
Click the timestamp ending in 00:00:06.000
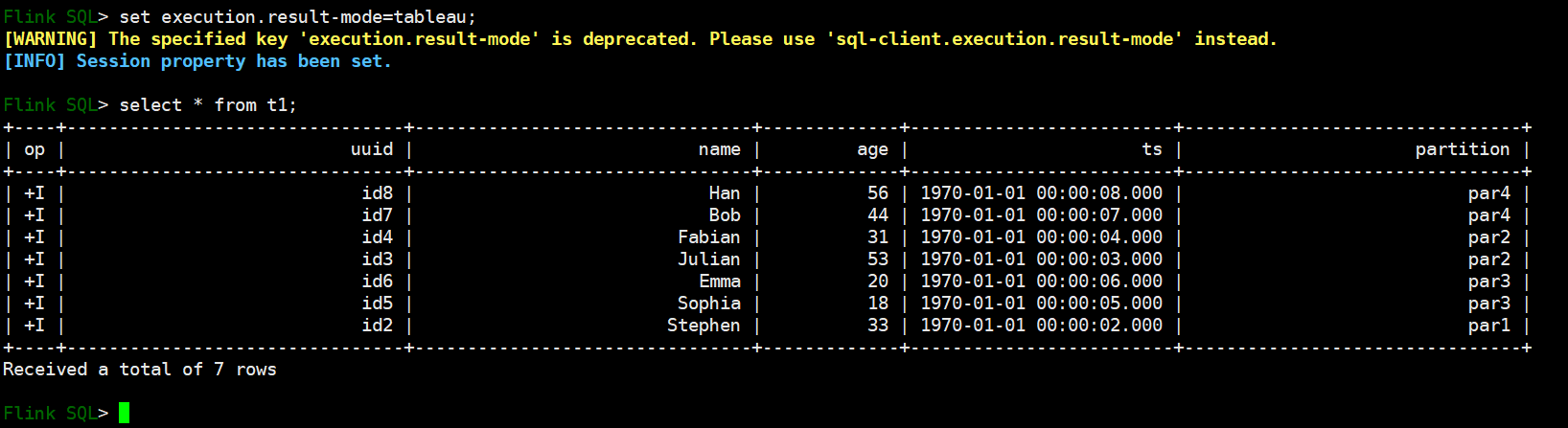pyautogui.click(x=1041, y=282)
